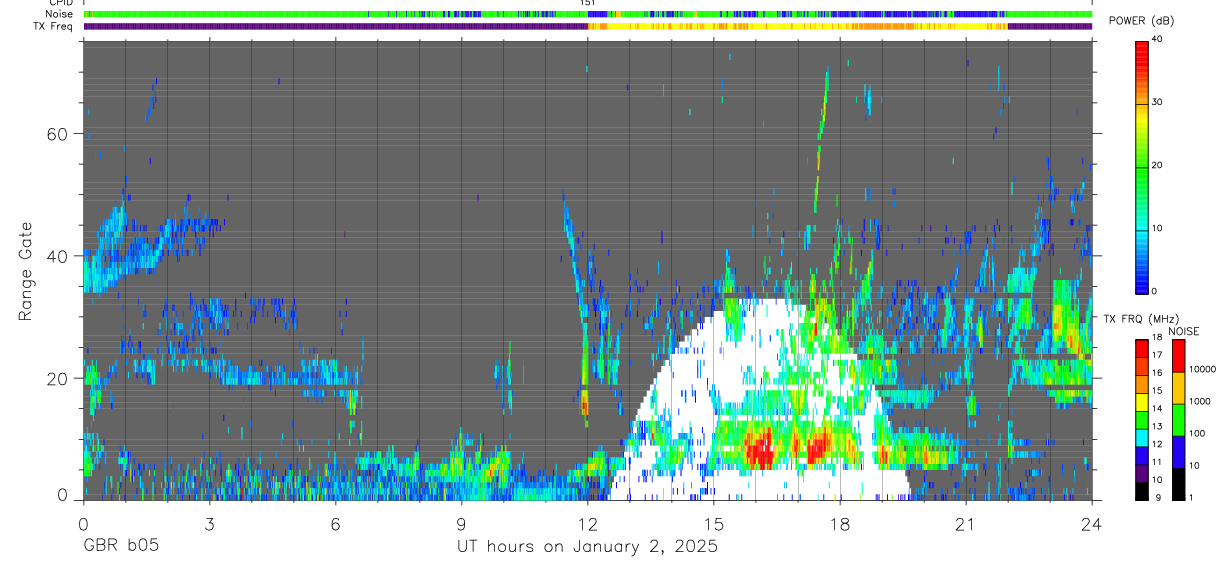Click the 100 tick on the NOISE legend
This screenshot has height=567, width=1228.
coord(1196,433)
